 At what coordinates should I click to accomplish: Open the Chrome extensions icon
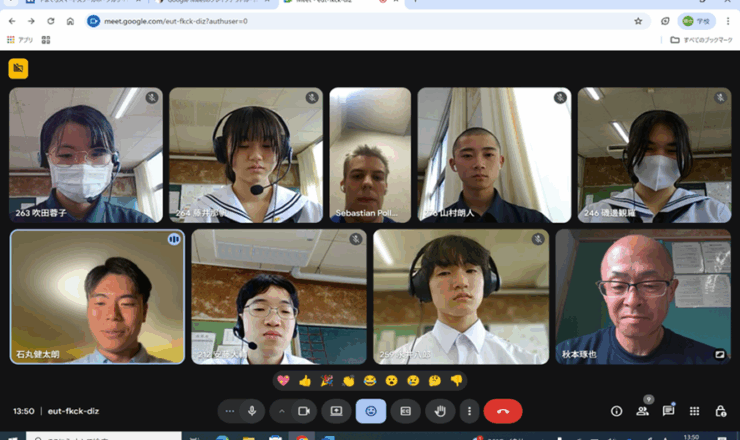(665, 21)
